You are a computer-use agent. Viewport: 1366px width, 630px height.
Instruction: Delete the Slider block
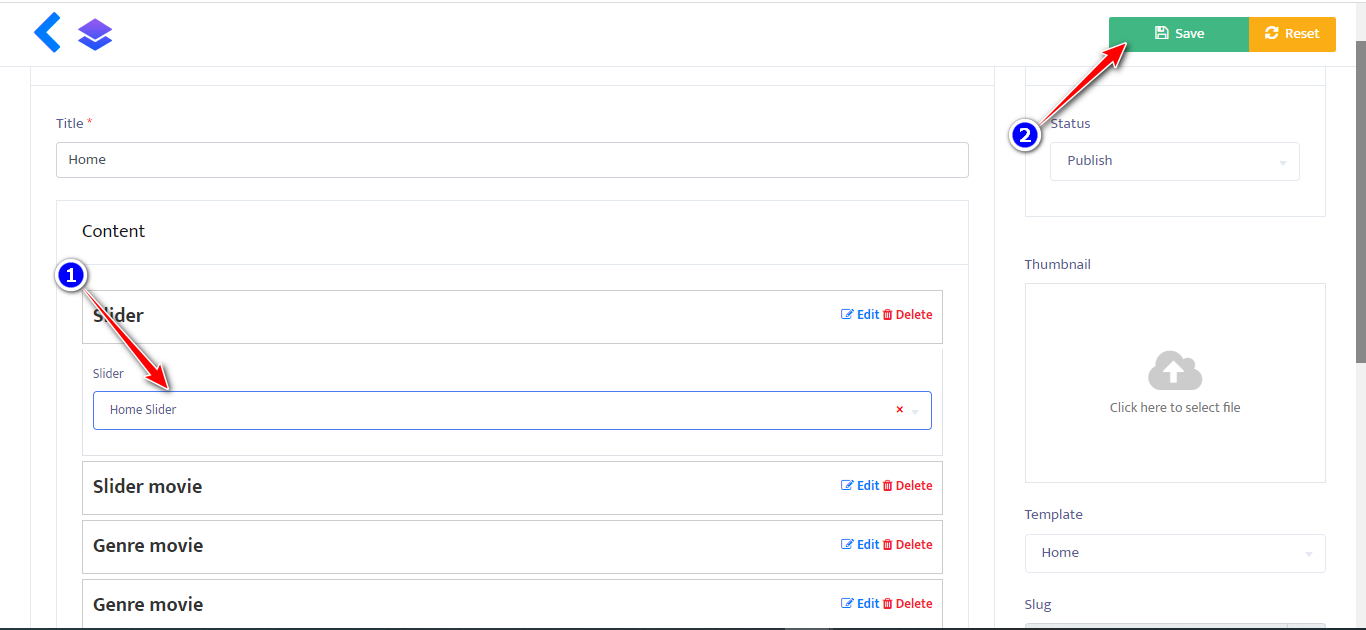907,315
